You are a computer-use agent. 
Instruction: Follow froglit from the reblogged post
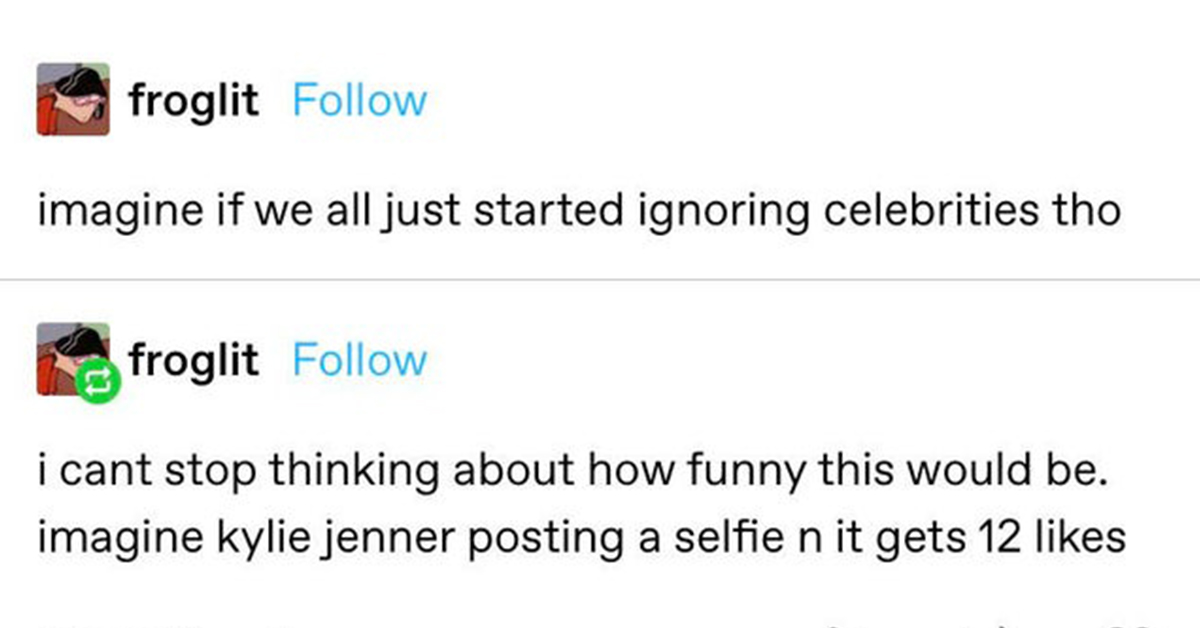coord(359,359)
